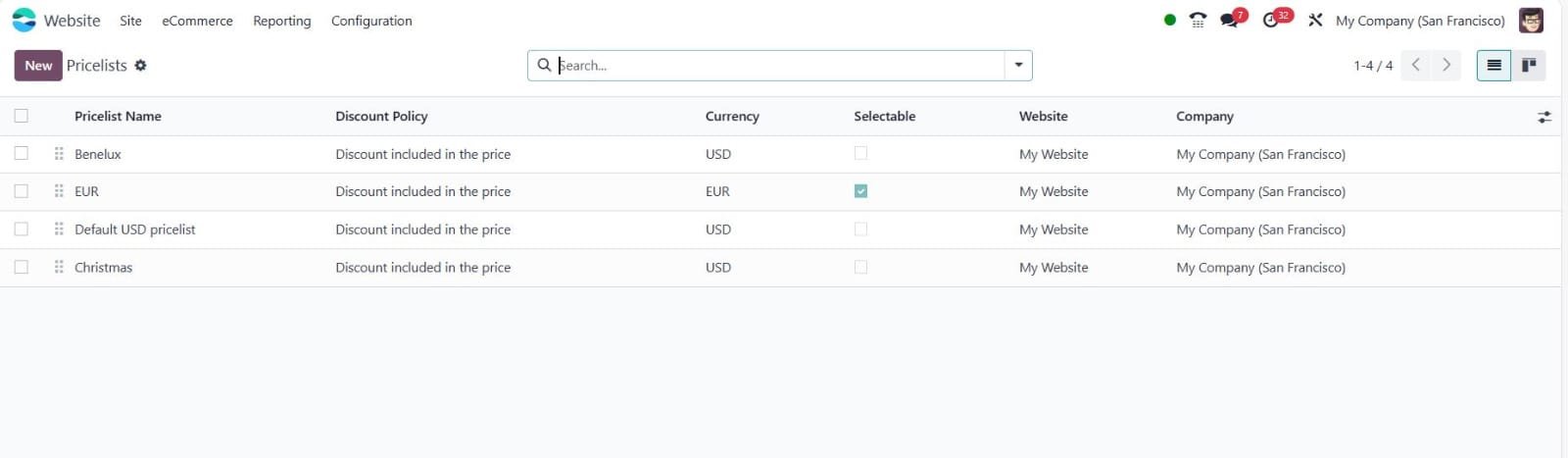This screenshot has width=1568, height=458.
Task: Toggle Selectable for Default USD pricelist
Action: click(860, 229)
